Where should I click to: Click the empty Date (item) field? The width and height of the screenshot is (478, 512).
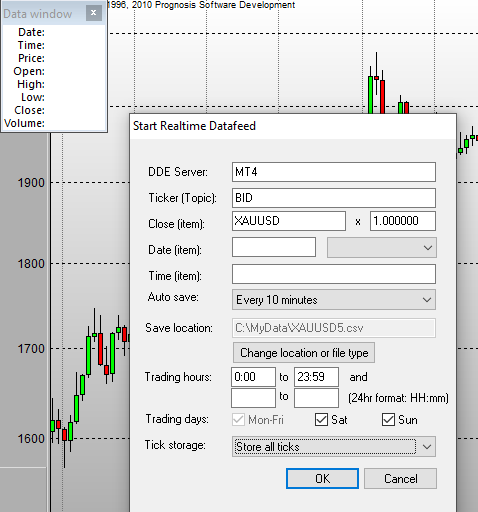tap(274, 247)
